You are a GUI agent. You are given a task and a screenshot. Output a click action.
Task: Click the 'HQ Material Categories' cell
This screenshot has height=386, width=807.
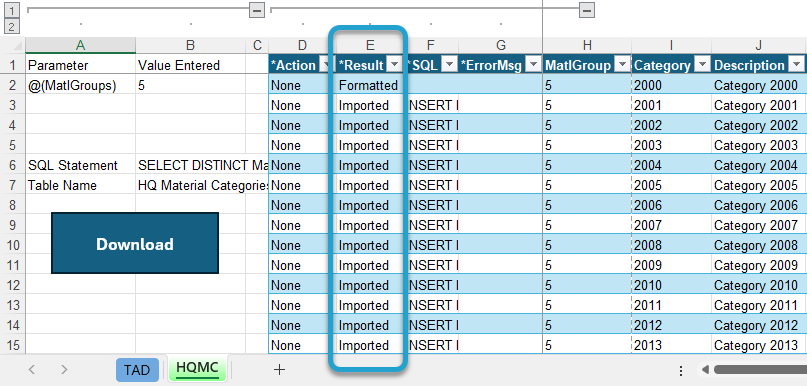(x=190, y=185)
